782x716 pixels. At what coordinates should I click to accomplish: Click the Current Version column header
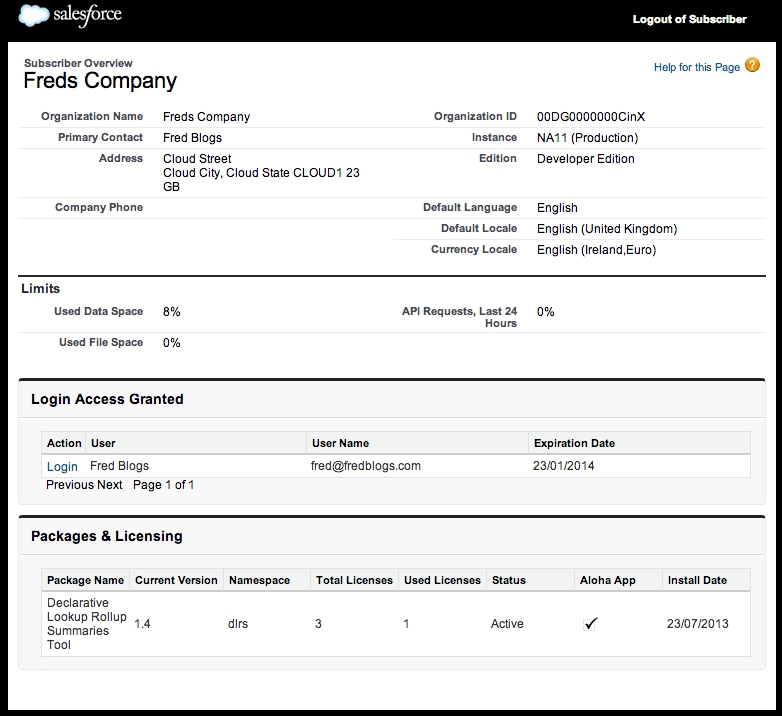177,580
